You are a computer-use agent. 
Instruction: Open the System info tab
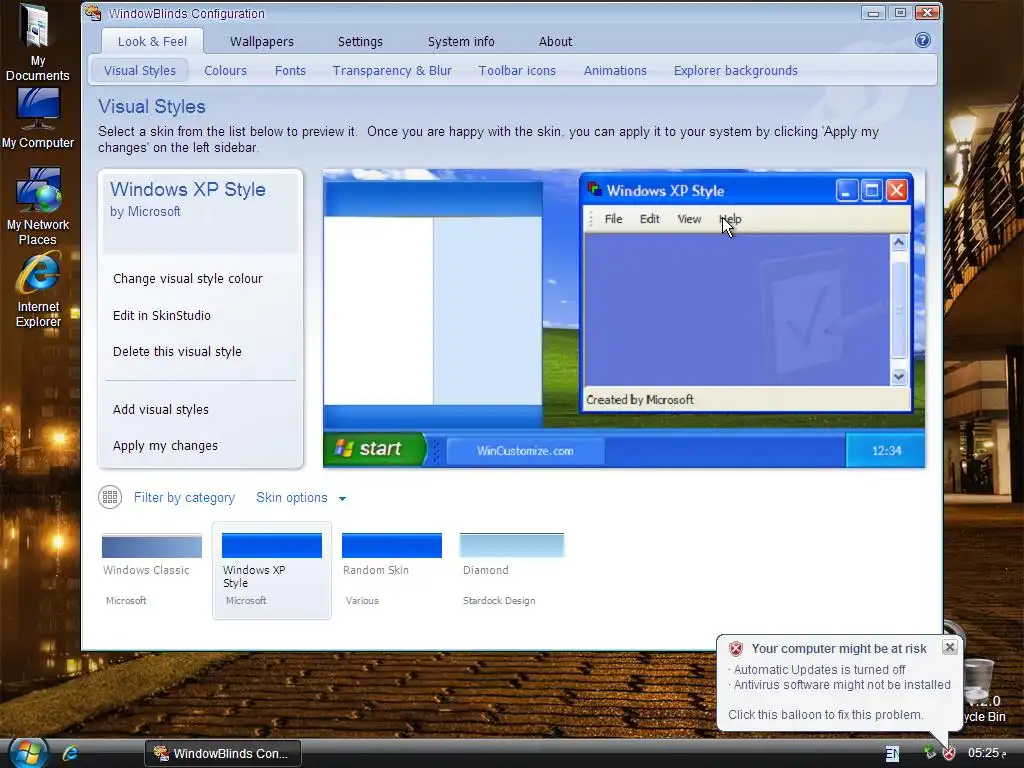click(461, 41)
